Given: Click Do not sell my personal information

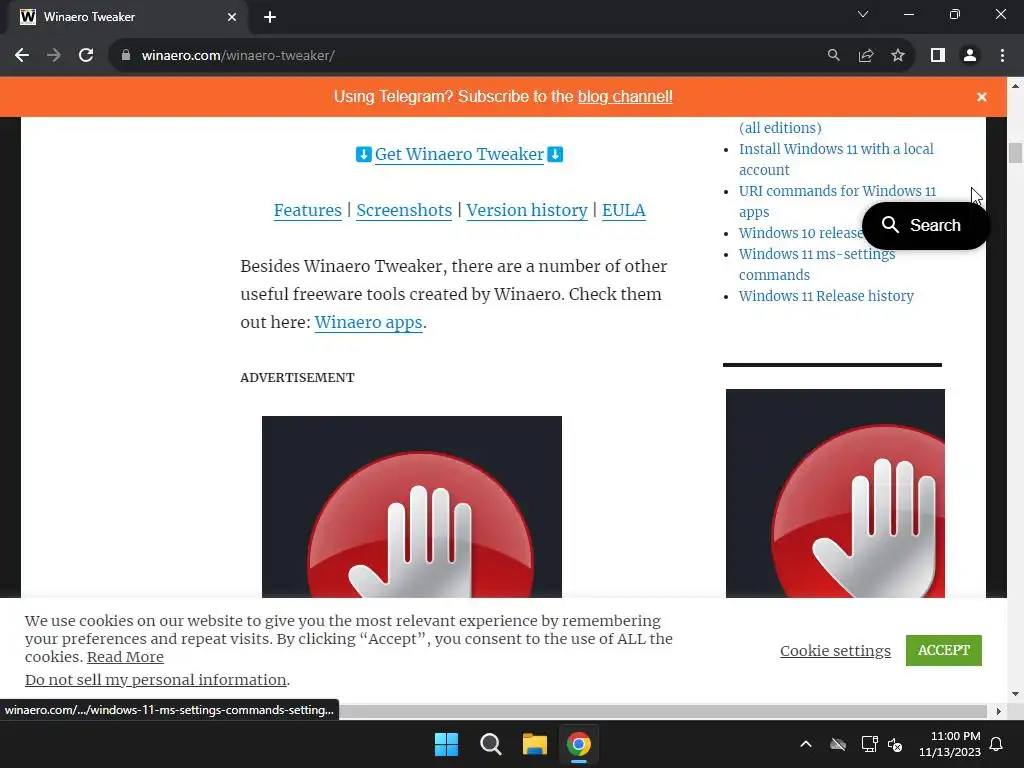Looking at the screenshot, I should click(155, 680).
